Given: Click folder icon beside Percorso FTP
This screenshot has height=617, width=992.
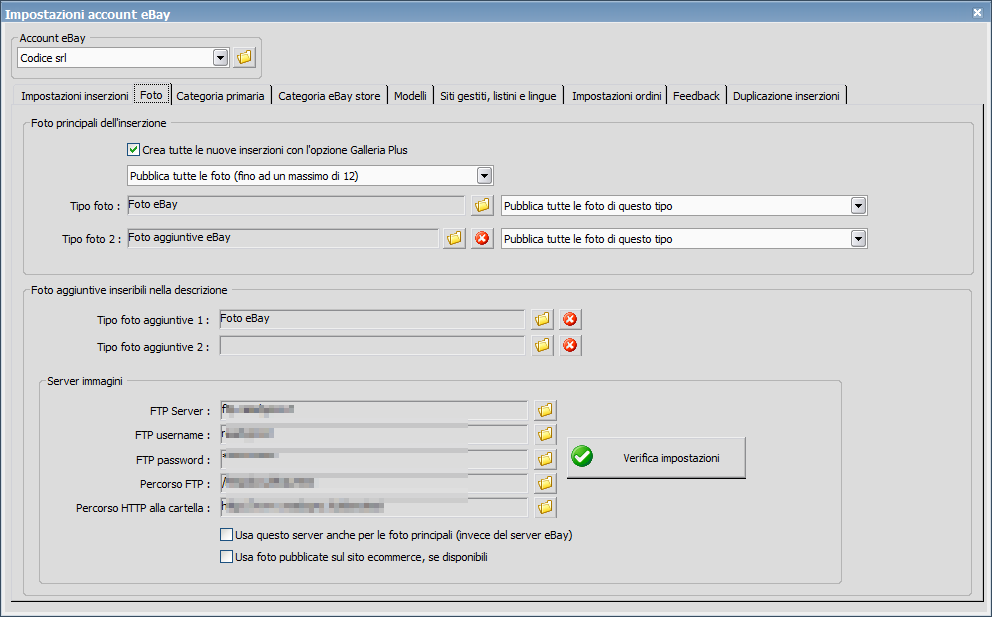Looking at the screenshot, I should pos(545,483).
